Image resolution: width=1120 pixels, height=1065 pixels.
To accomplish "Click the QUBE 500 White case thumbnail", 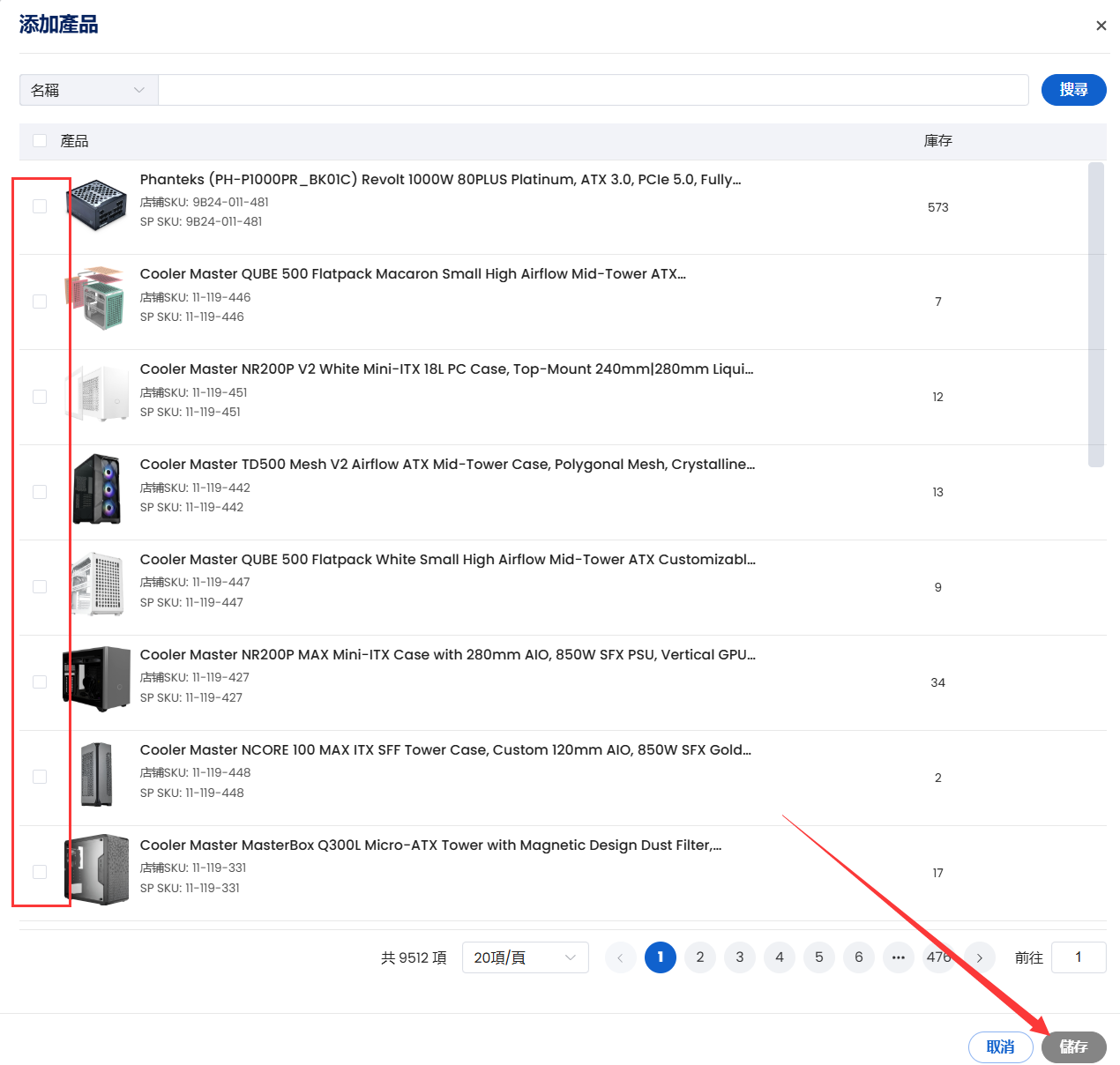I will tap(97, 585).
